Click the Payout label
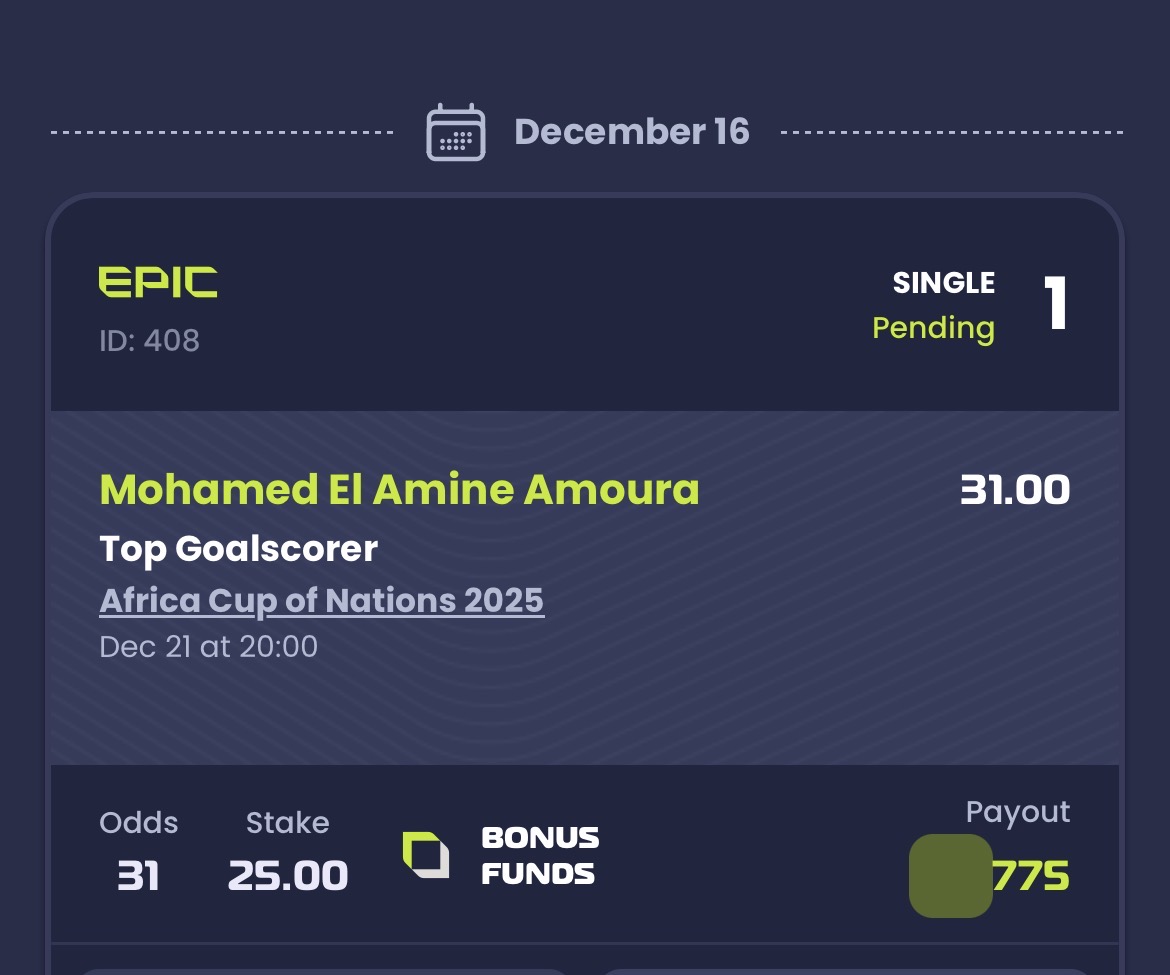This screenshot has width=1170, height=975. 1017,812
